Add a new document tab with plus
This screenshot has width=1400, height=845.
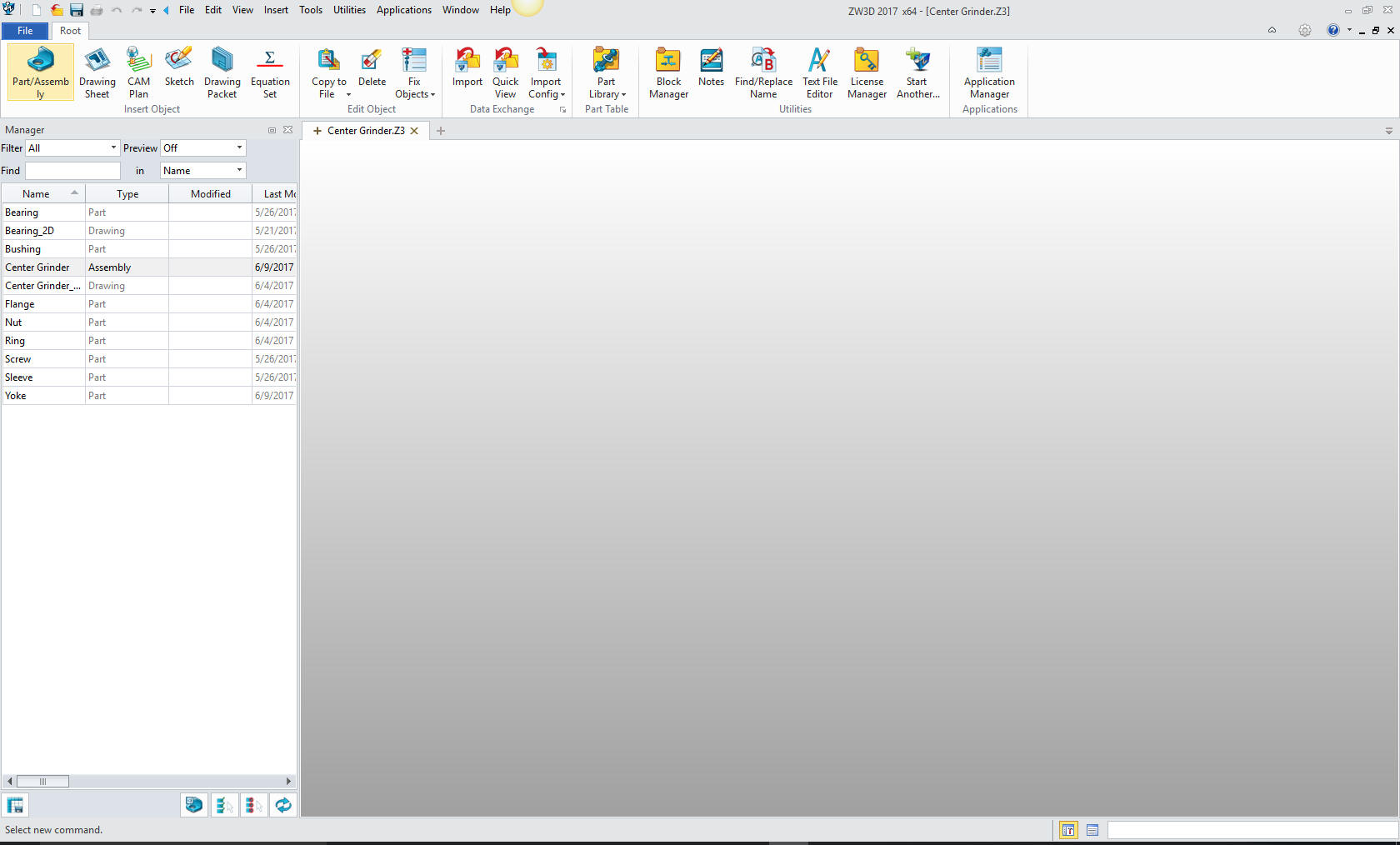441,131
